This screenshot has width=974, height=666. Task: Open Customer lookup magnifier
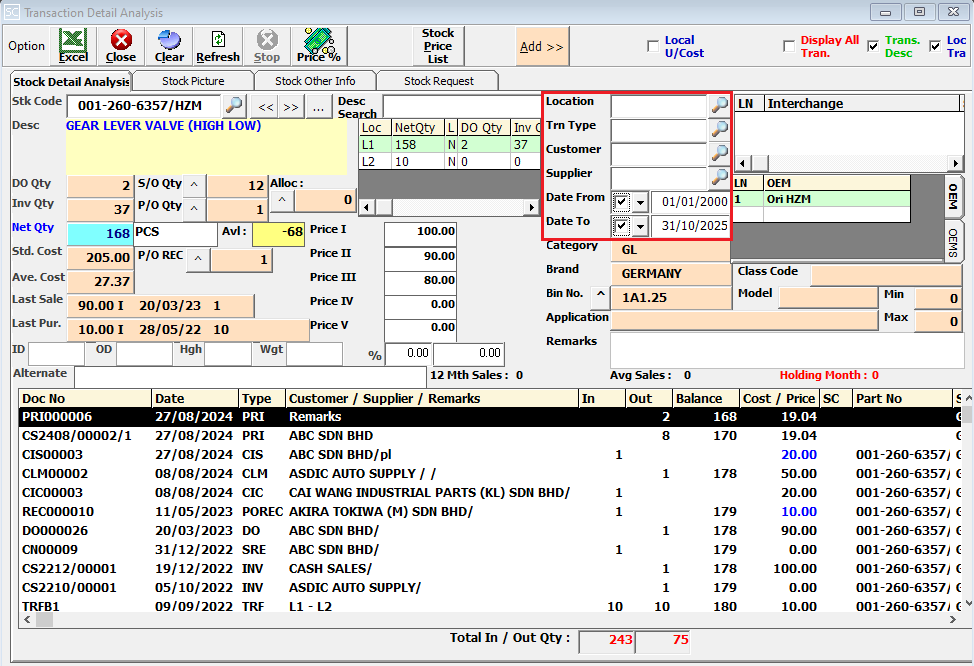(719, 153)
